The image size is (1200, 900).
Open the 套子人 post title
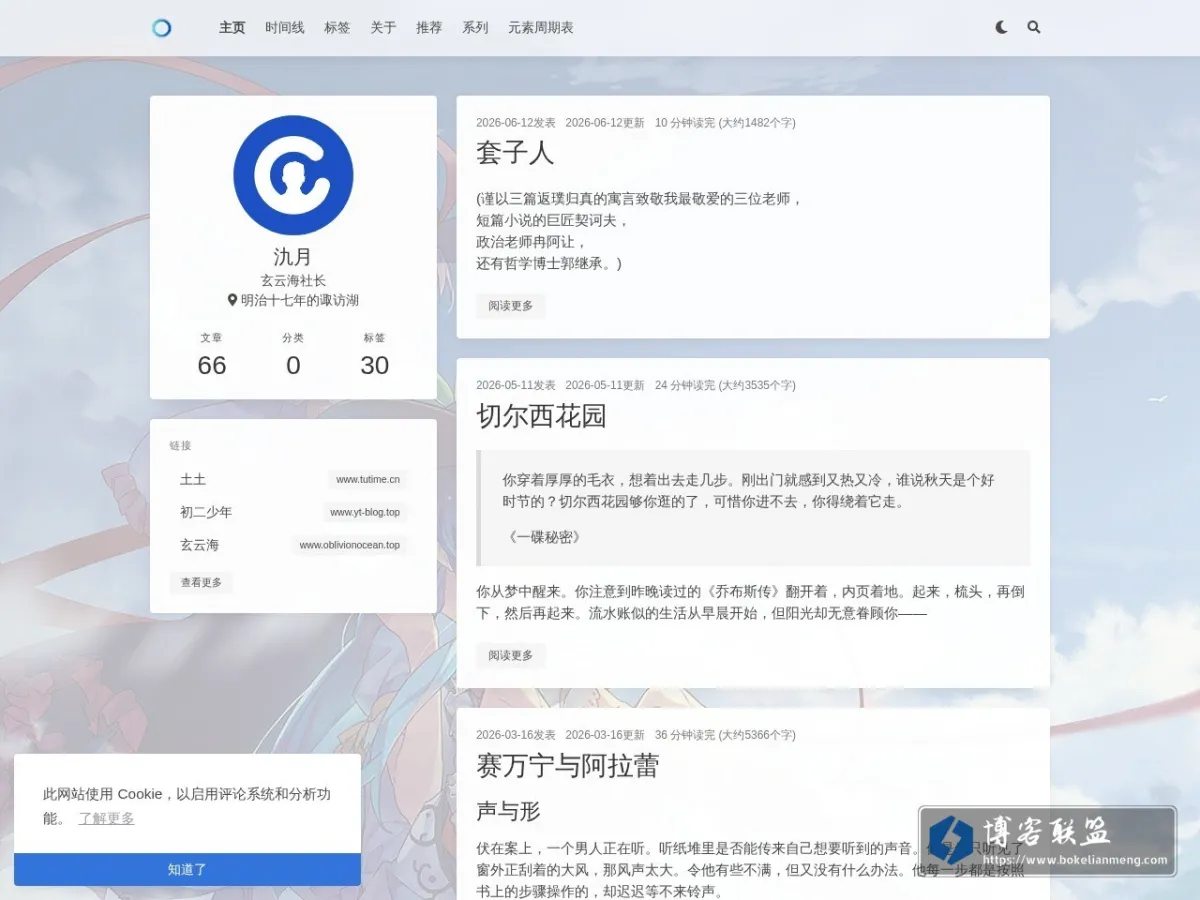click(x=515, y=153)
